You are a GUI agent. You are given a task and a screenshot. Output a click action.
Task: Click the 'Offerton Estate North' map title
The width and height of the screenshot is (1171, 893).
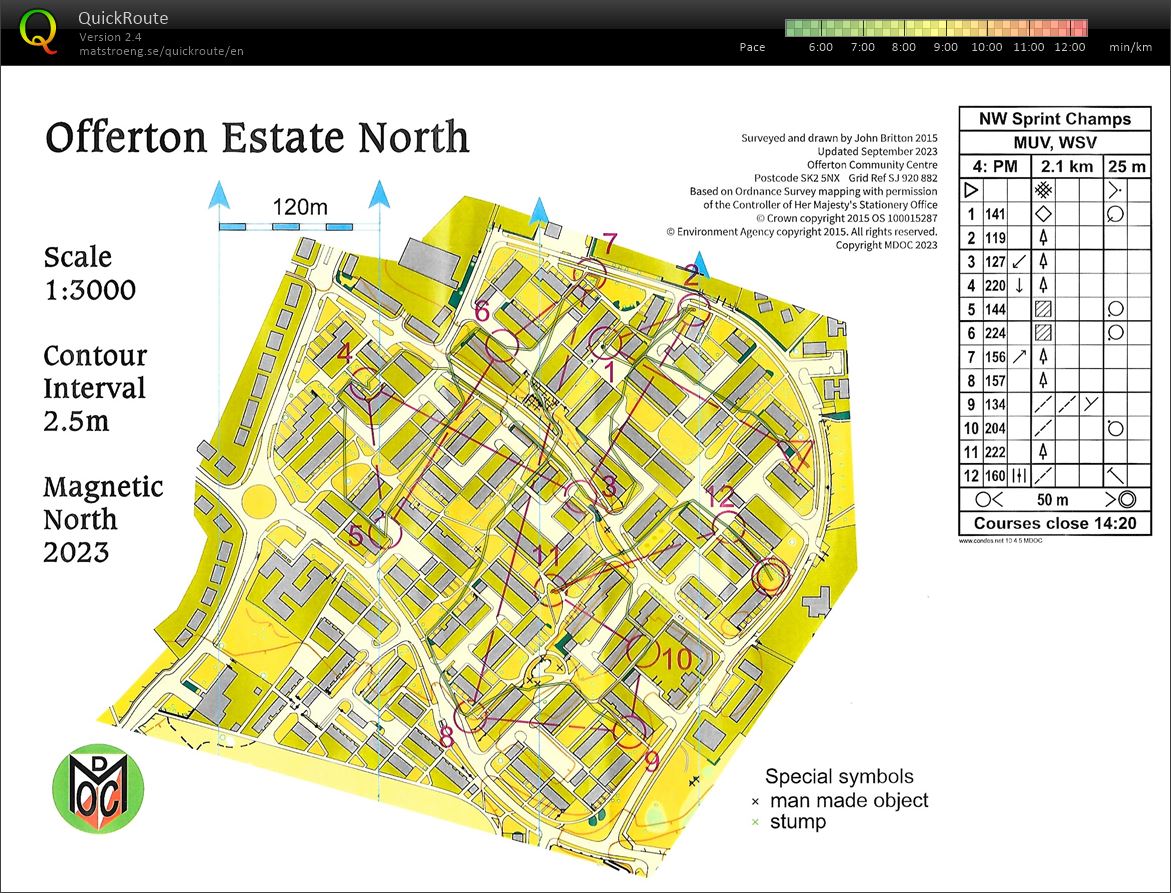pos(258,137)
